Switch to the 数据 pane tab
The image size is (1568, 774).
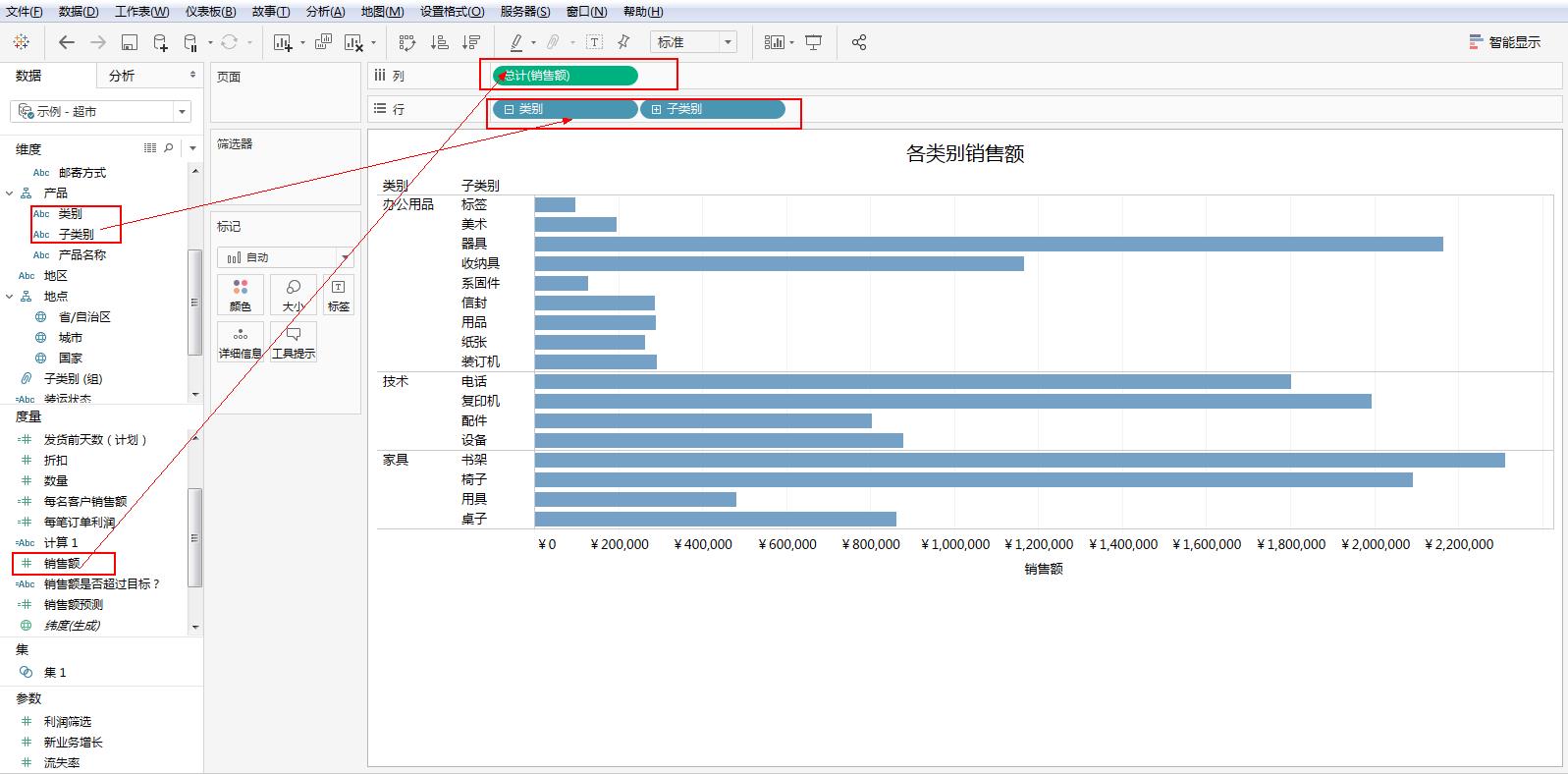click(28, 76)
